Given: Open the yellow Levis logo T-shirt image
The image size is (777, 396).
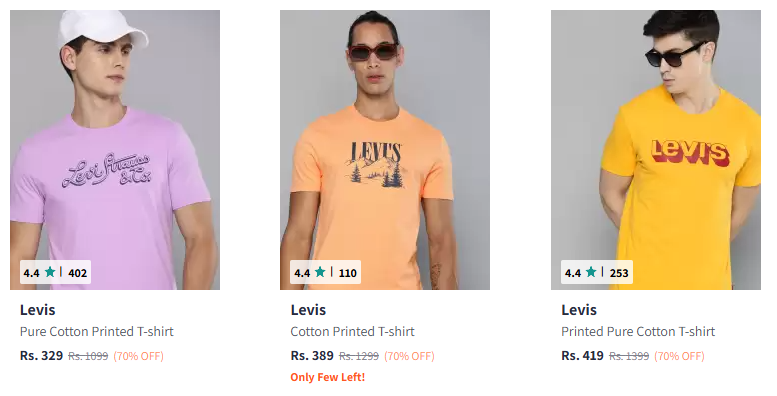Looking at the screenshot, I should tap(656, 150).
